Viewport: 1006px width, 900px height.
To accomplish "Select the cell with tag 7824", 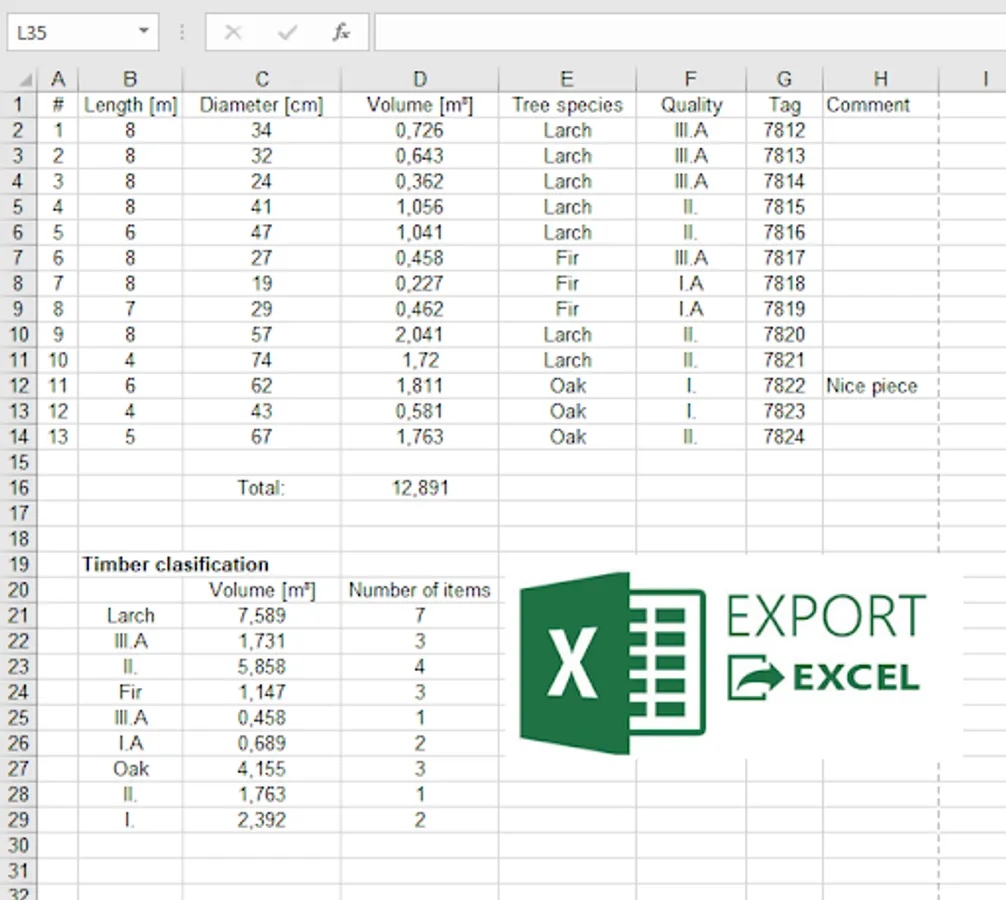I will 784,437.
